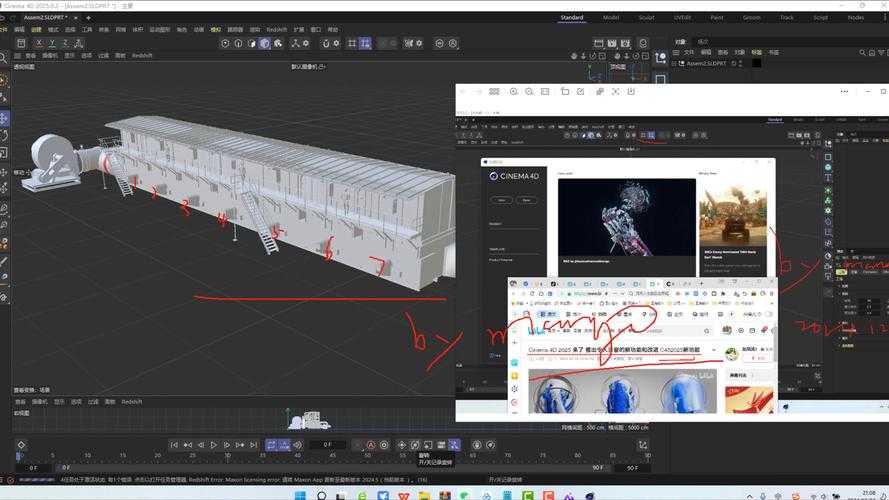Select Edges mode icon in top toolbar
This screenshot has height=500, width=889.
tap(238, 43)
